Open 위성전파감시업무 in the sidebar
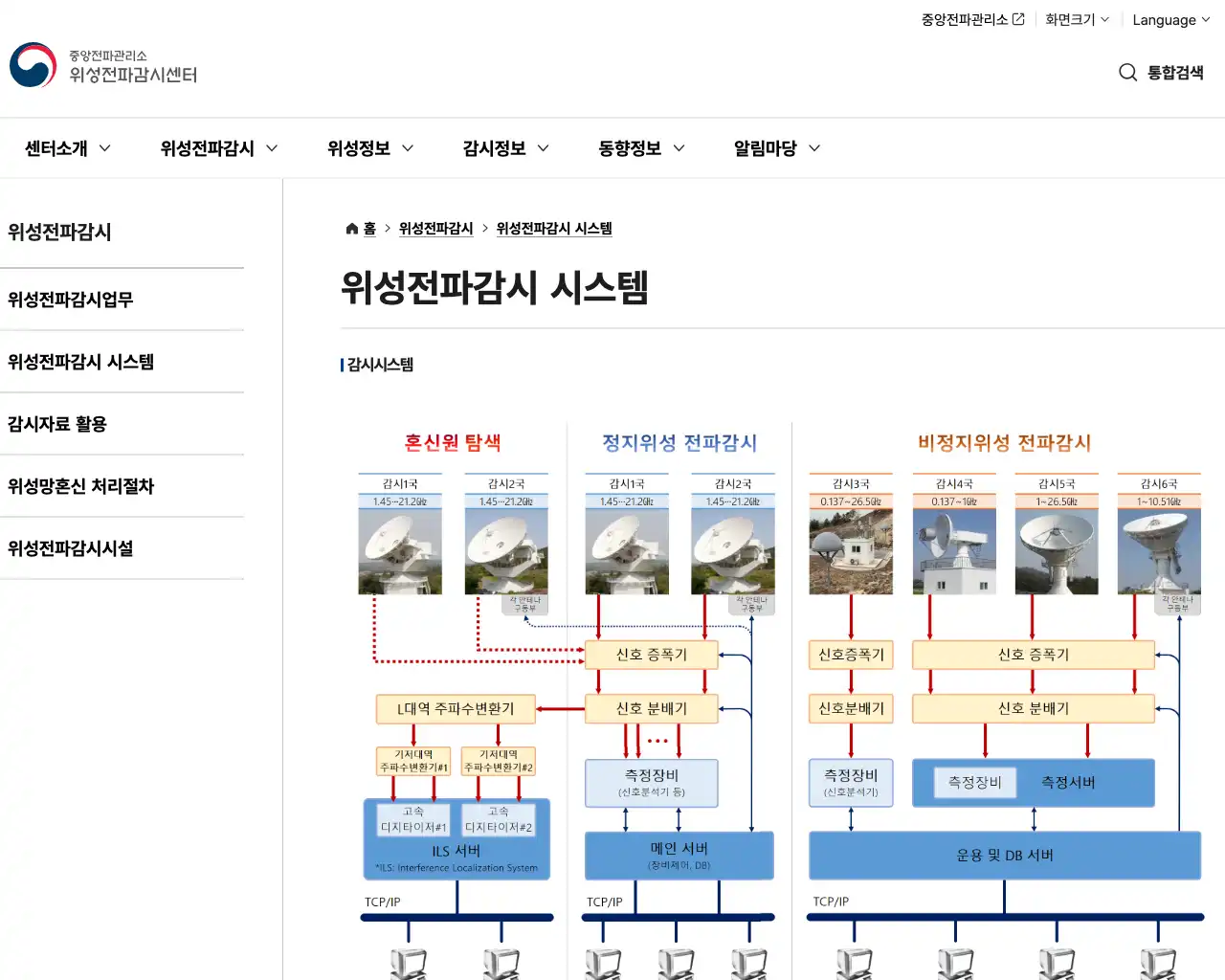The image size is (1225, 980). click(67, 300)
